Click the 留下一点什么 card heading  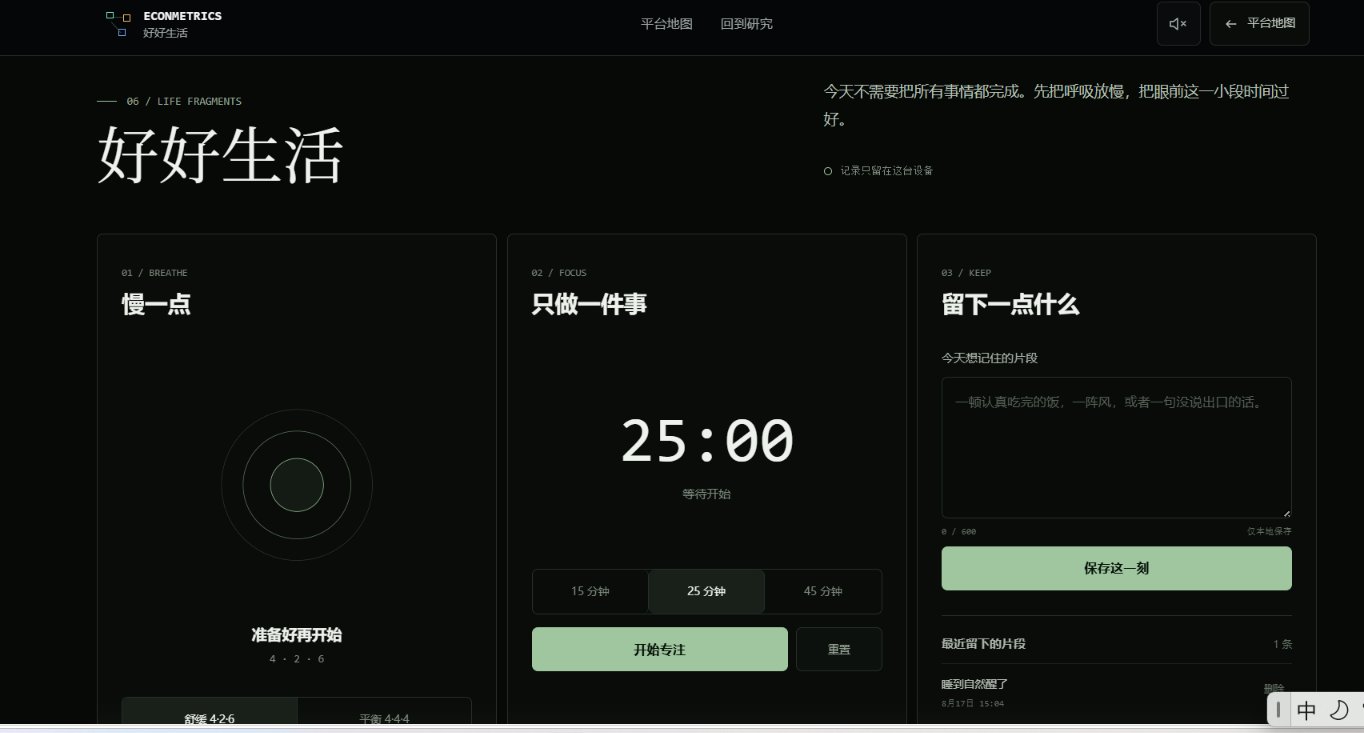pyautogui.click(x=1010, y=305)
